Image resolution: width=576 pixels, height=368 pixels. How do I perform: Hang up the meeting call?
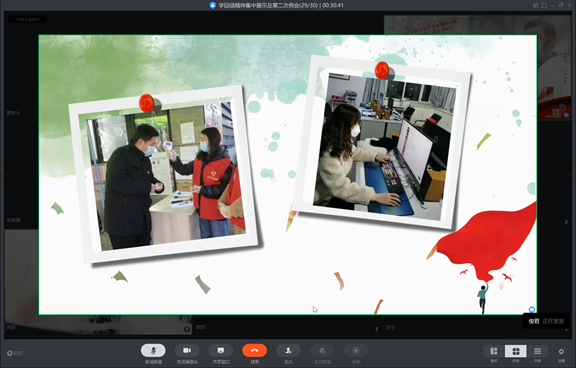coord(255,350)
